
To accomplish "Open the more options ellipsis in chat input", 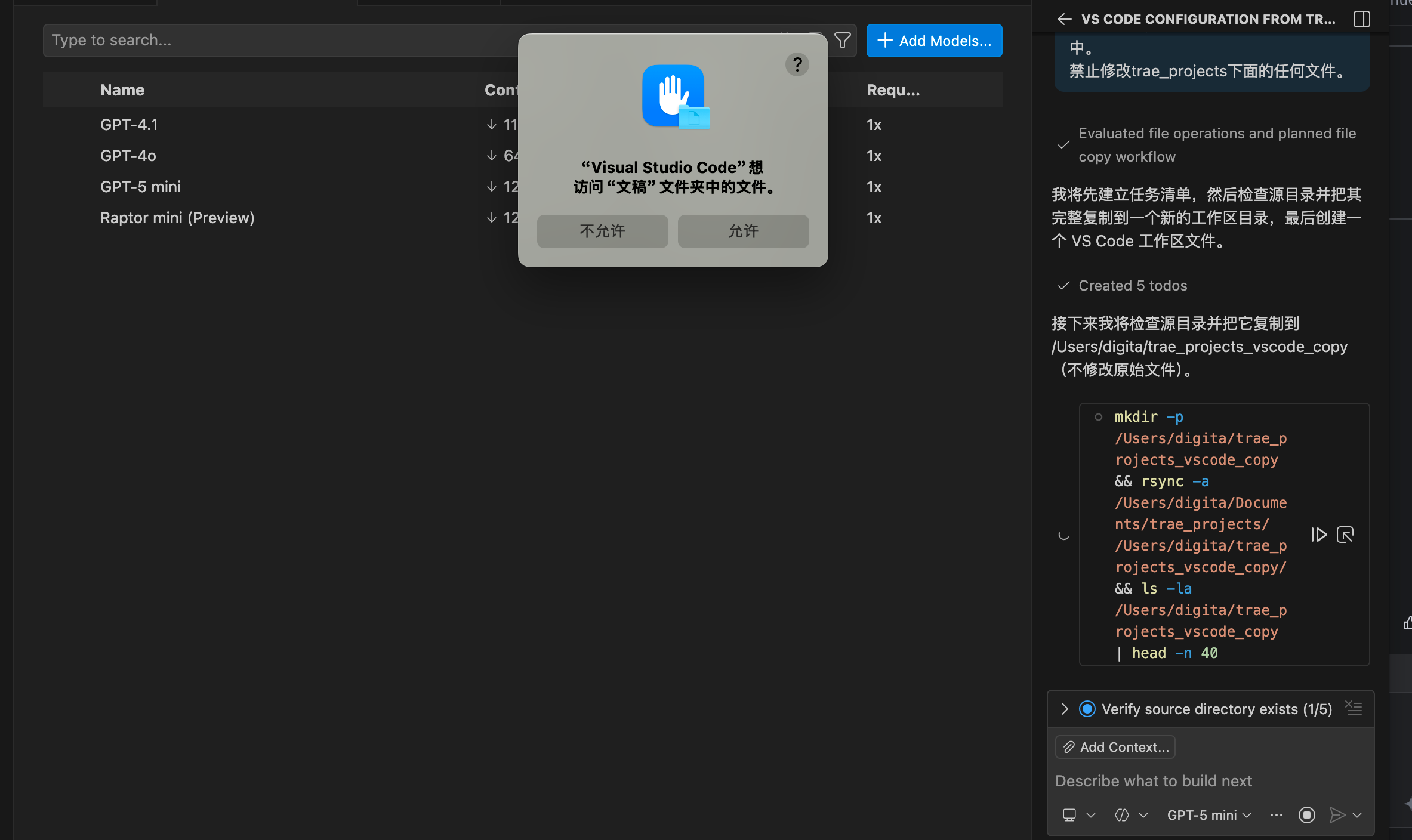I will (x=1276, y=815).
